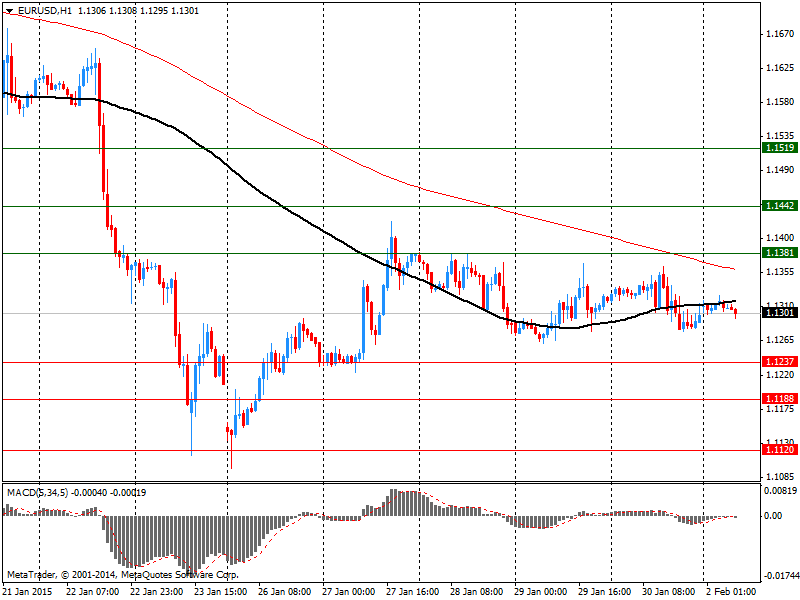Click the 1.1220 price scale value
The height and width of the screenshot is (600, 800).
pos(781,374)
